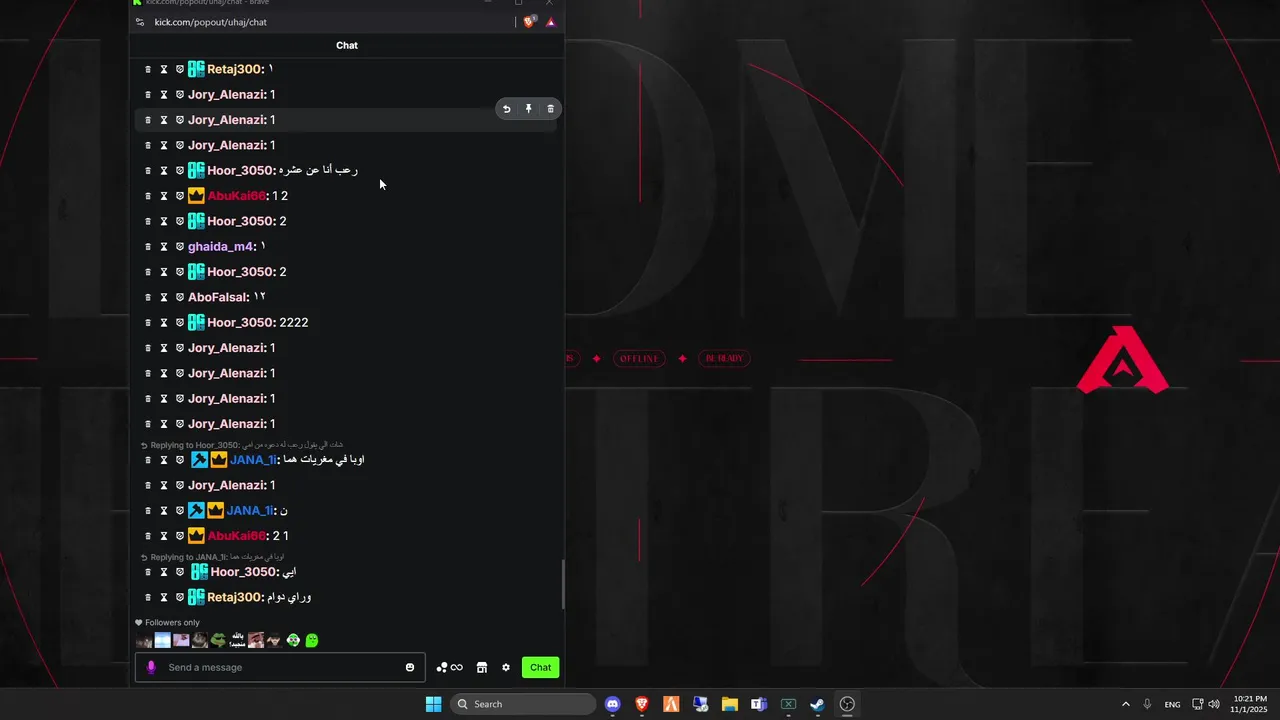Insert the Pepe frog emote

(218, 640)
